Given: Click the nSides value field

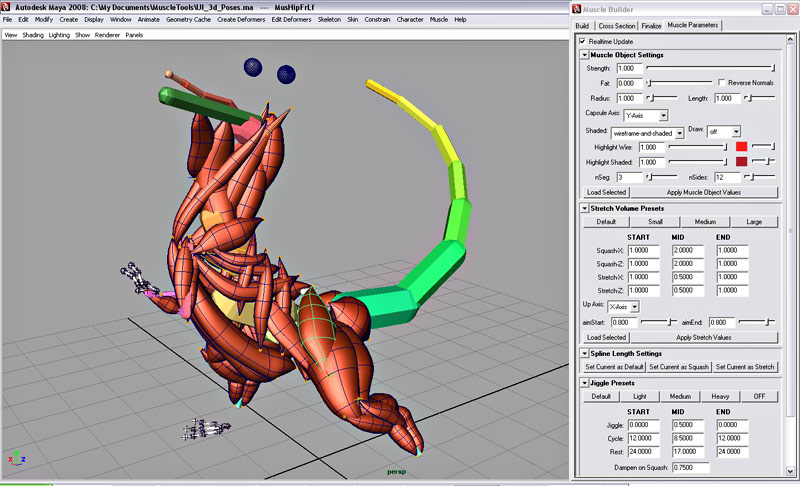Looking at the screenshot, I should click(728, 177).
